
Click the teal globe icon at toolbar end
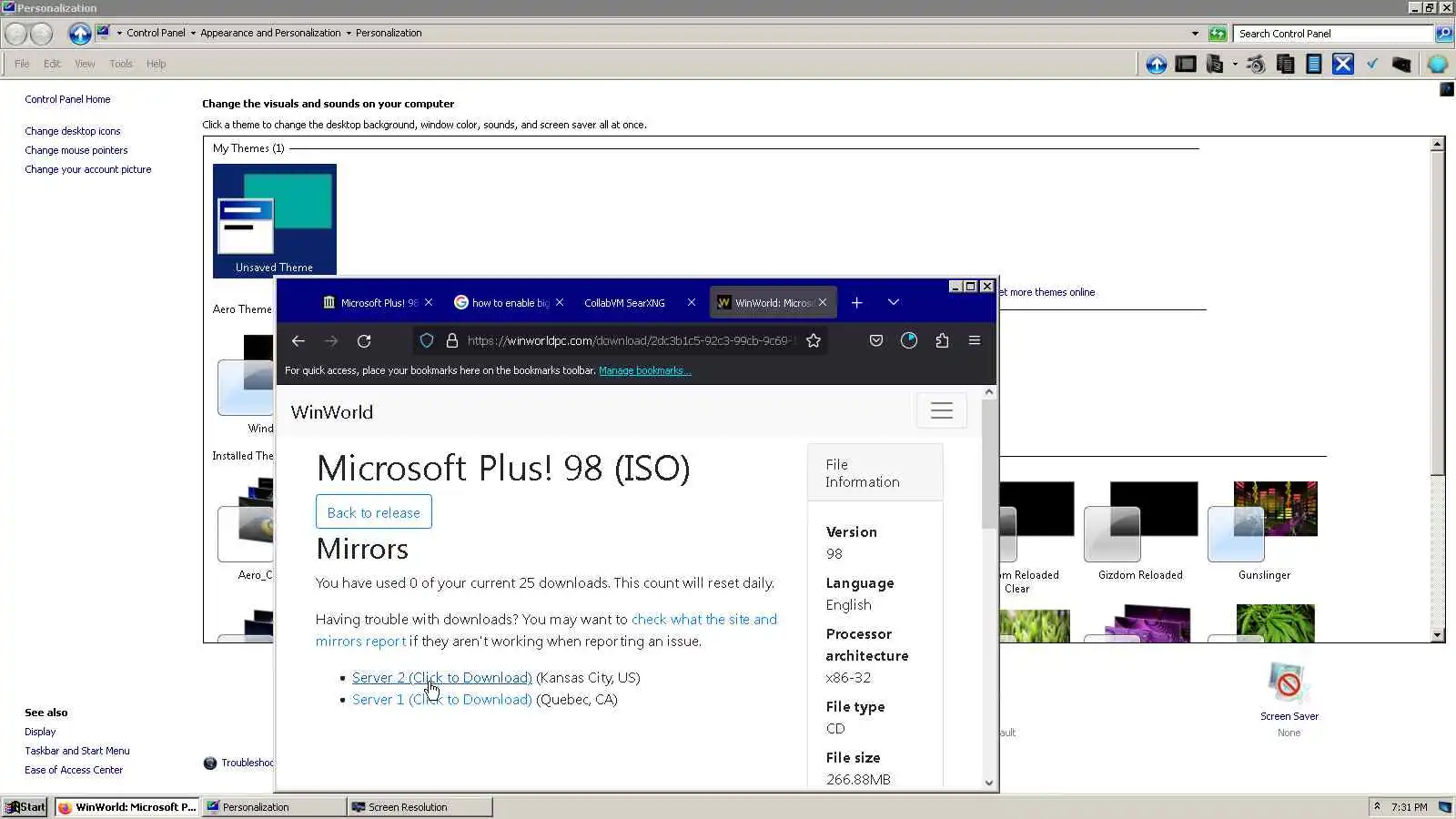coord(1438,64)
